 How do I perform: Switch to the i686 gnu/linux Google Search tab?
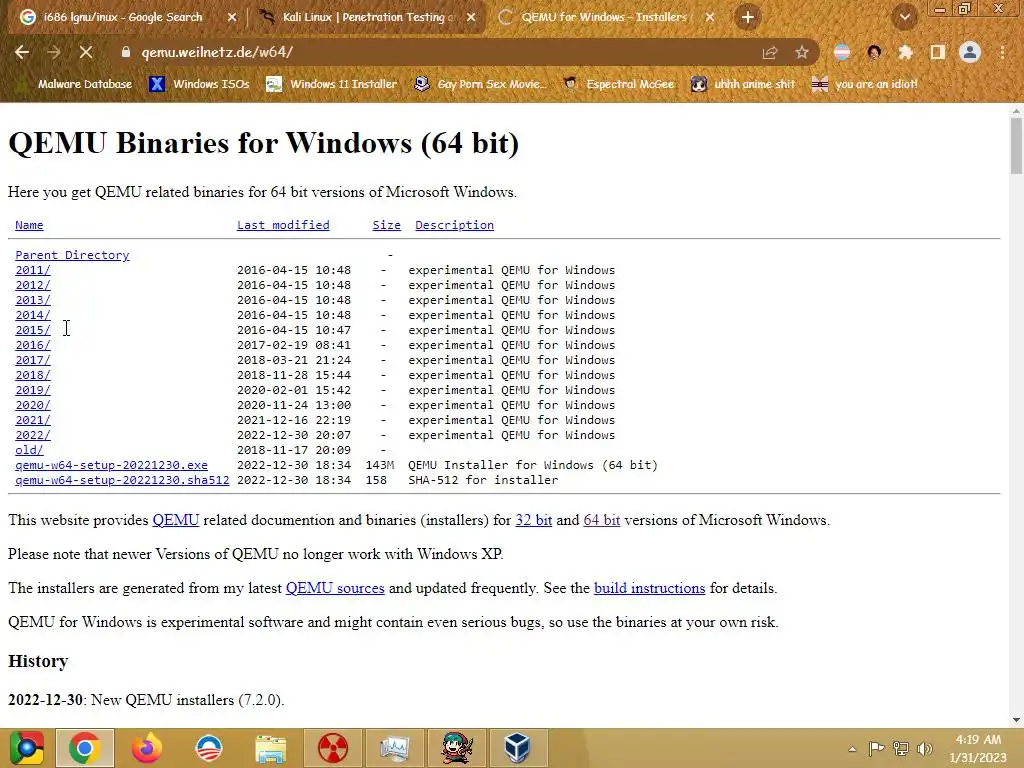point(123,18)
